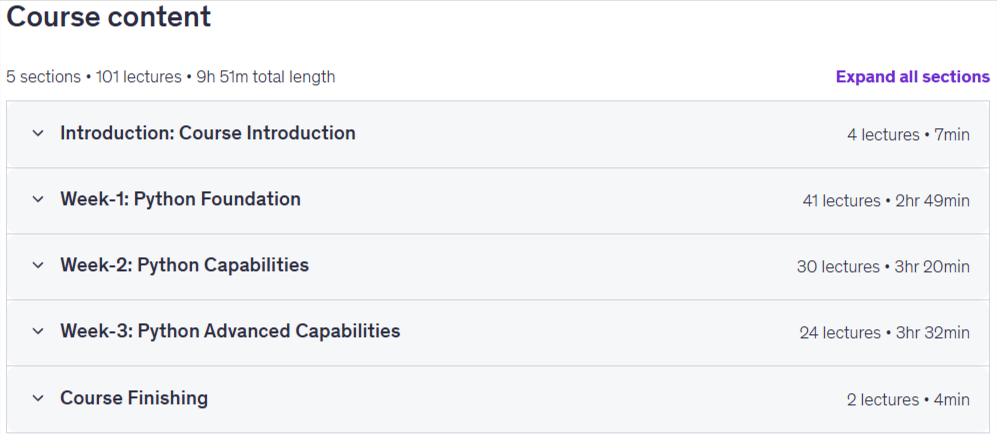The width and height of the screenshot is (997, 436).
Task: Select the 101 lectures summary text
Action: 139,78
